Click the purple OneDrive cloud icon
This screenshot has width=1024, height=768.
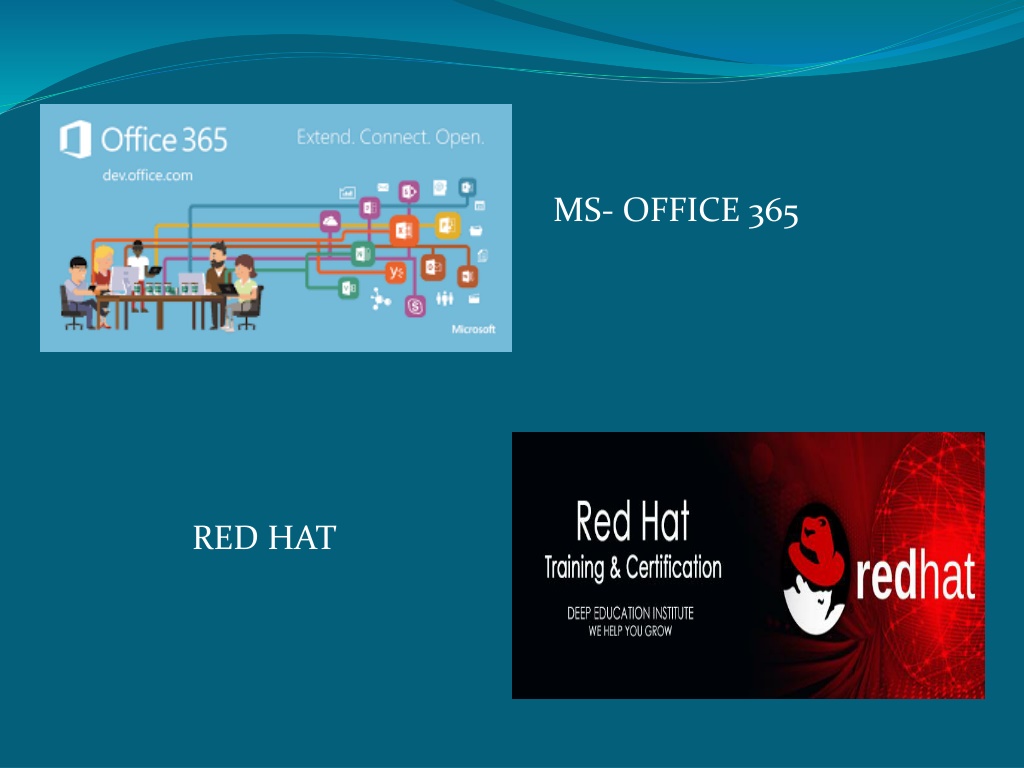pos(330,222)
